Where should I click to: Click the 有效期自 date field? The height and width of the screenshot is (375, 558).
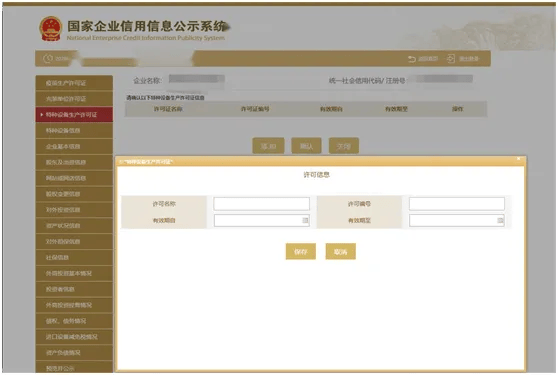[x=262, y=221]
